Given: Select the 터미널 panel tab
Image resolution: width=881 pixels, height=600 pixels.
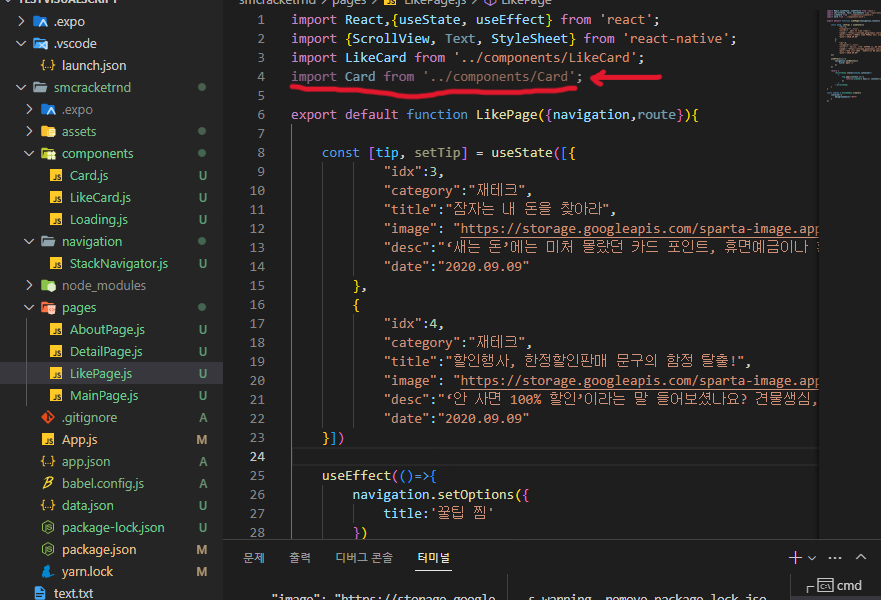Looking at the screenshot, I should [x=433, y=557].
